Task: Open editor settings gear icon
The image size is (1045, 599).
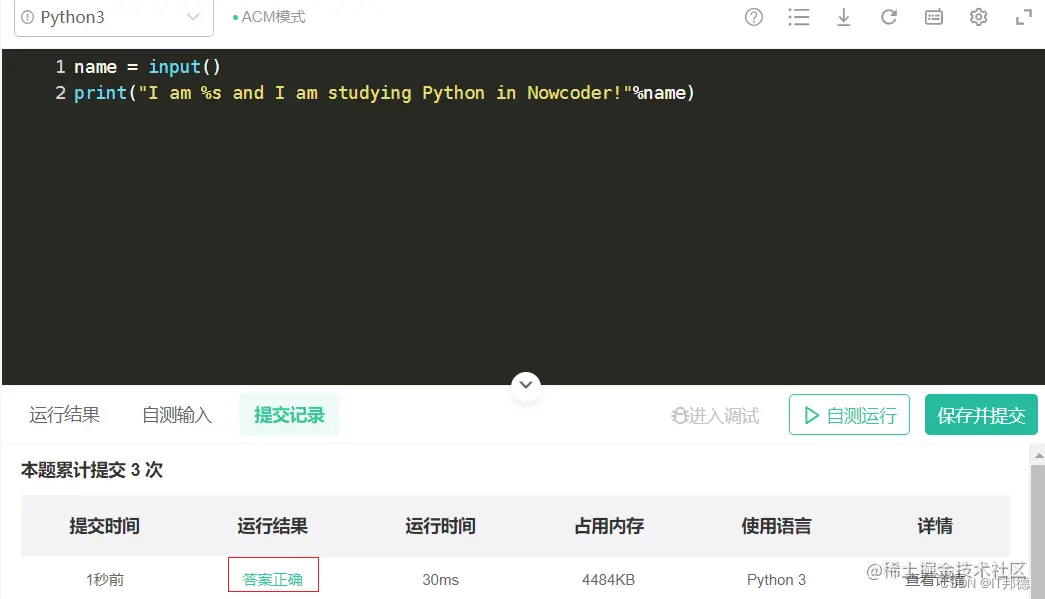Action: [x=978, y=17]
